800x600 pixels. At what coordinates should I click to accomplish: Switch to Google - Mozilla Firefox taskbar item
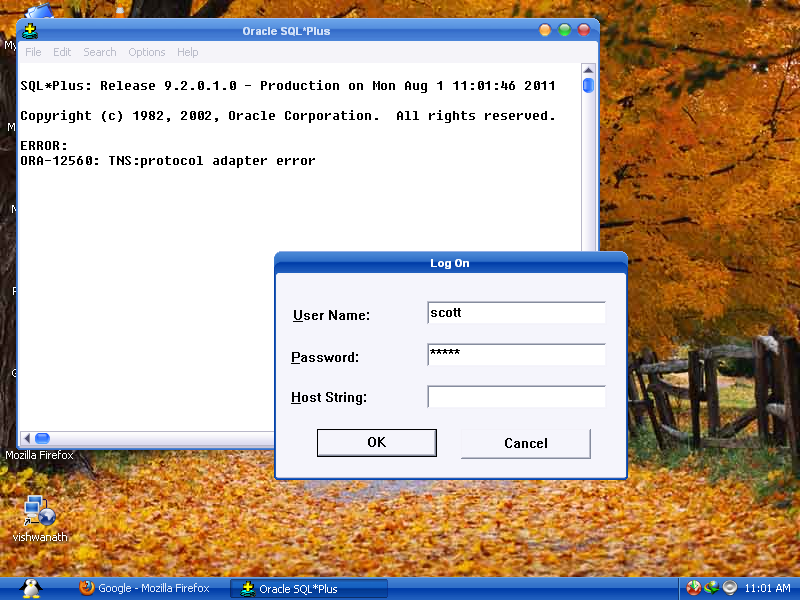pyautogui.click(x=144, y=588)
